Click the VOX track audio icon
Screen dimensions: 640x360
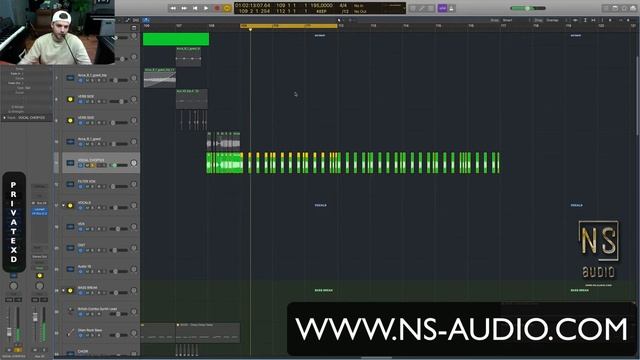tap(70, 227)
